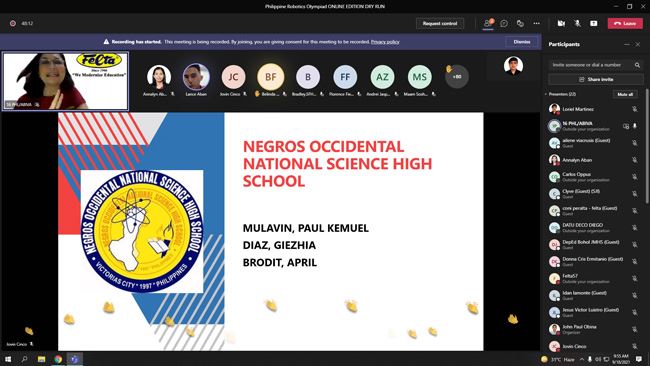Click the JC Jovin Cinco avatar
This screenshot has width=650, height=366.
233,77
